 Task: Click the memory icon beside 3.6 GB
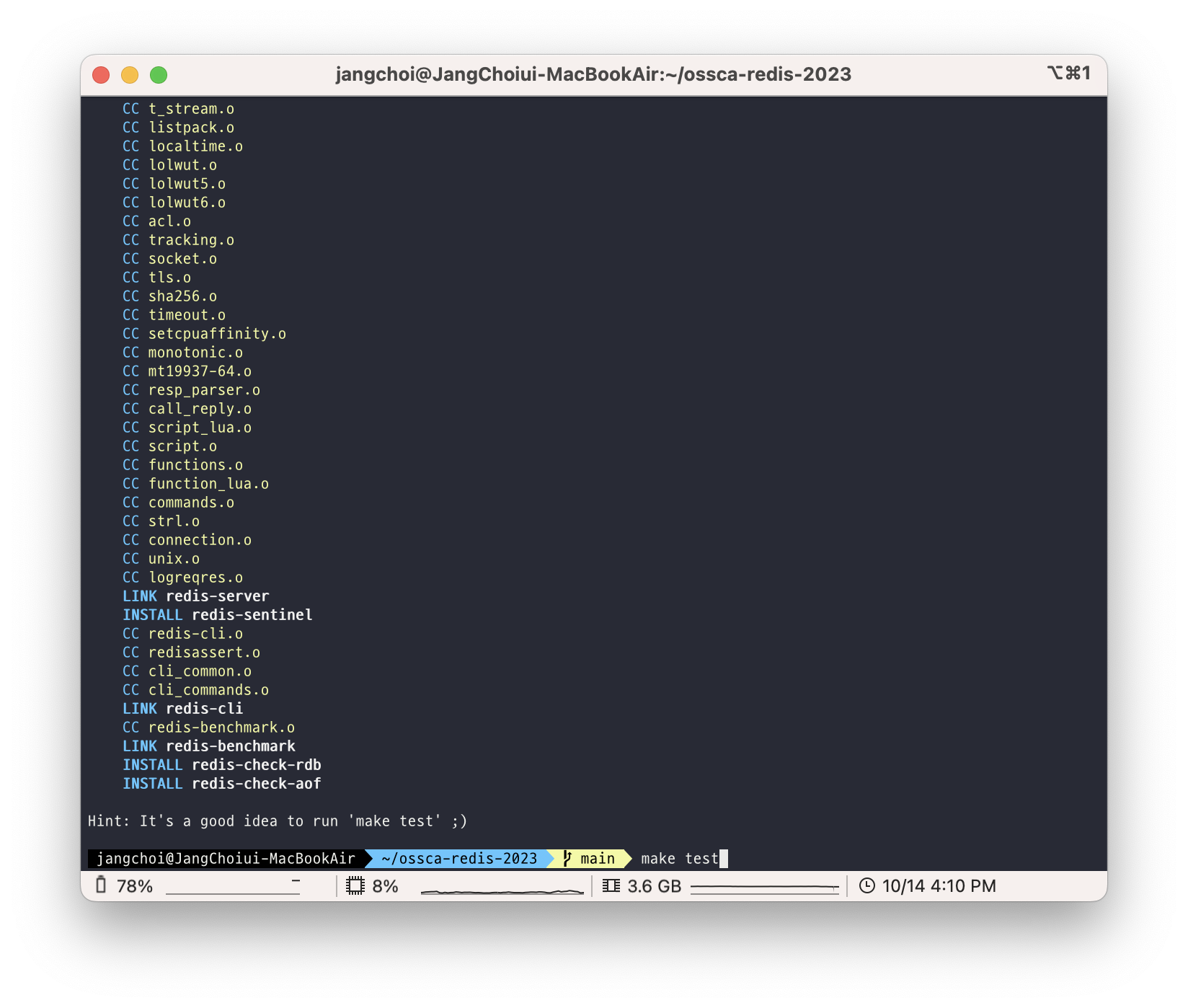[611, 885]
